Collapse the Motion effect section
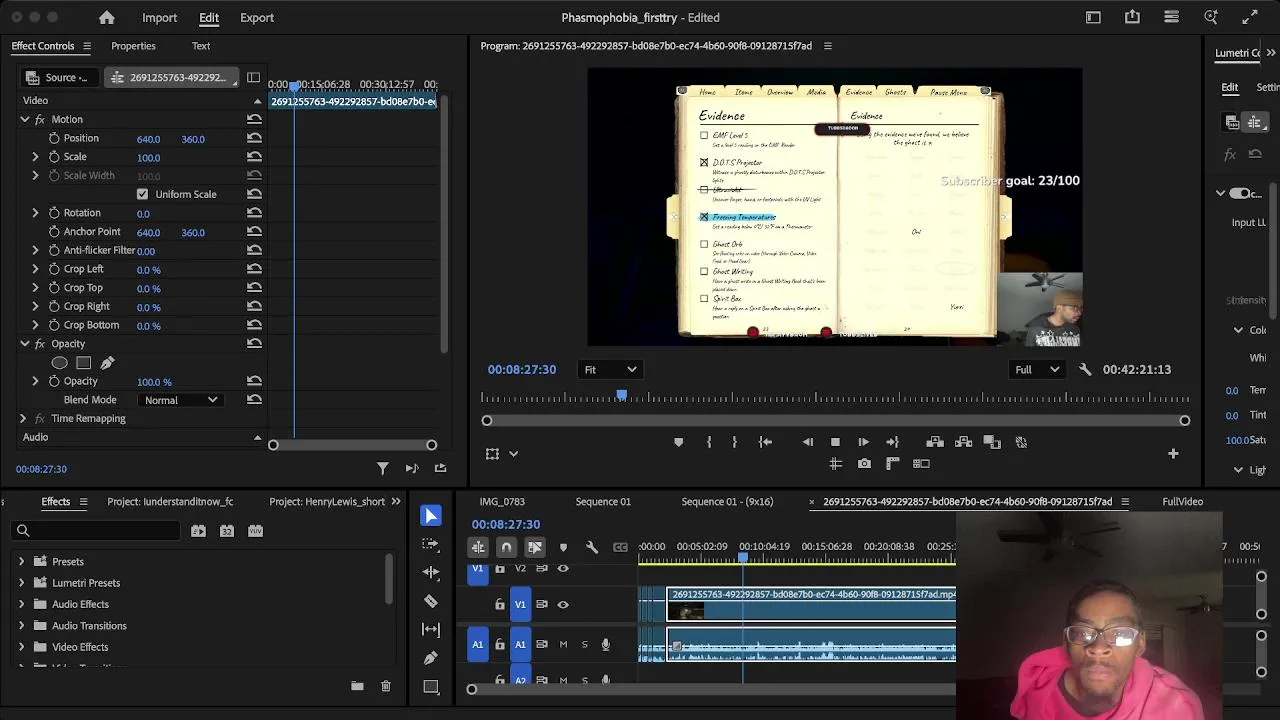The image size is (1280, 720). click(25, 119)
